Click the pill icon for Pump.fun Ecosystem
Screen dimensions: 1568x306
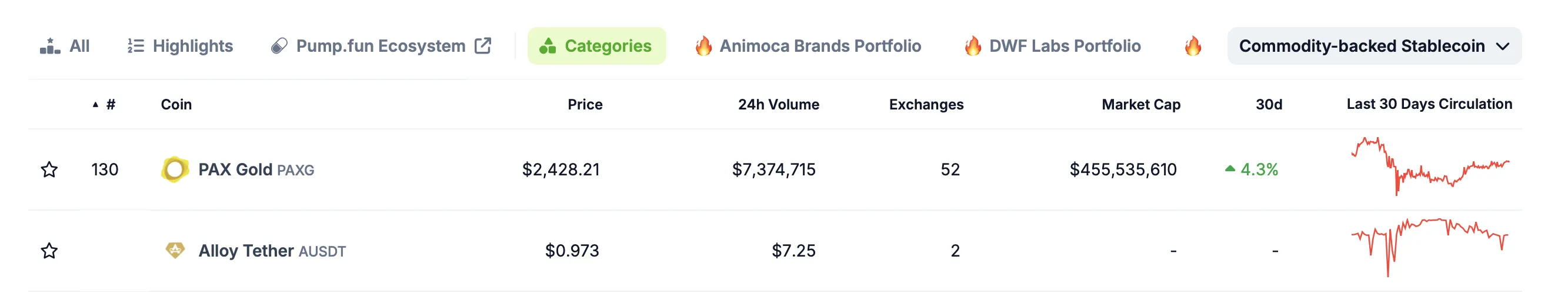(x=279, y=46)
